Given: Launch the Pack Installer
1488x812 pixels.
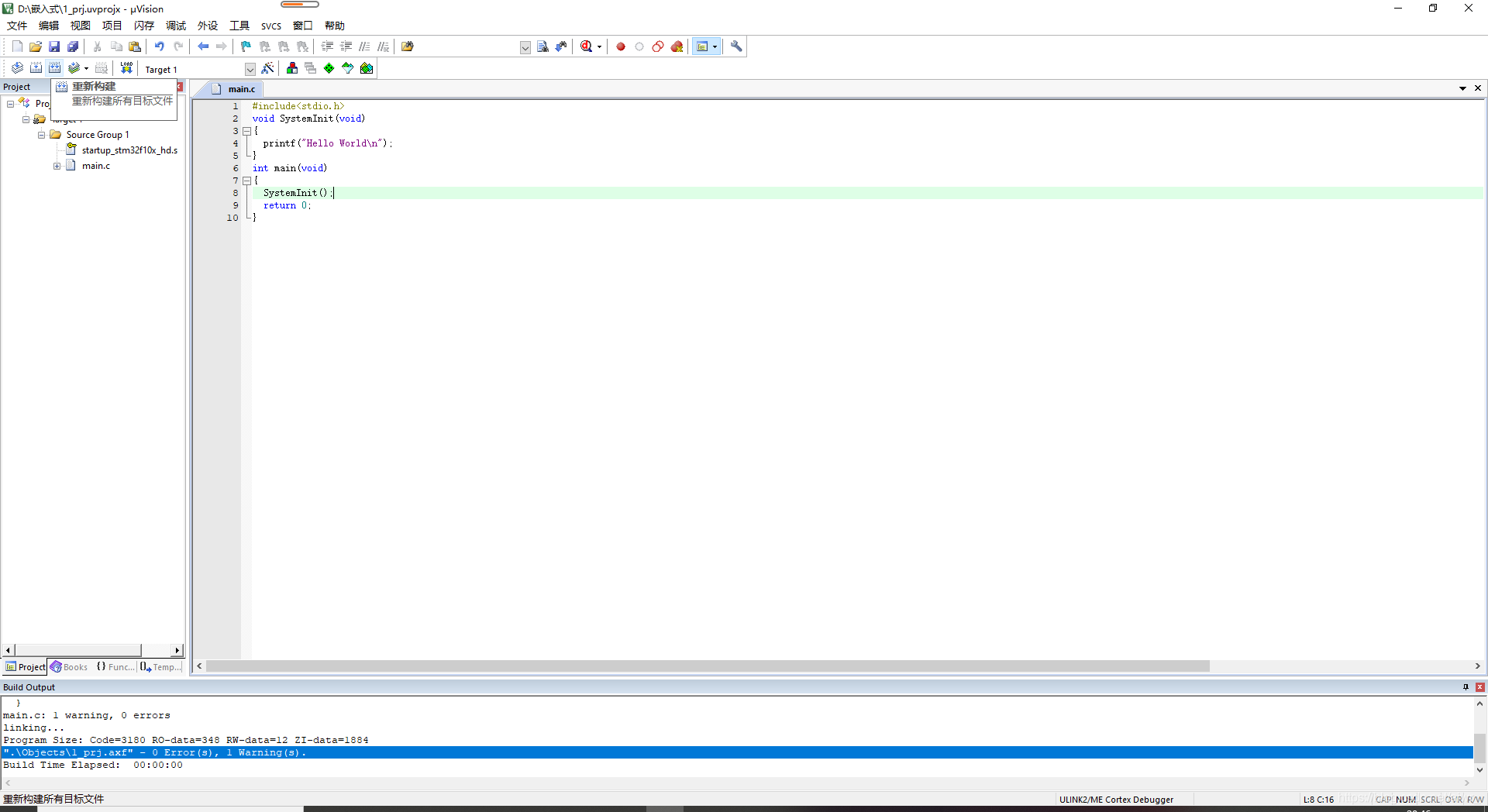Looking at the screenshot, I should click(367, 68).
